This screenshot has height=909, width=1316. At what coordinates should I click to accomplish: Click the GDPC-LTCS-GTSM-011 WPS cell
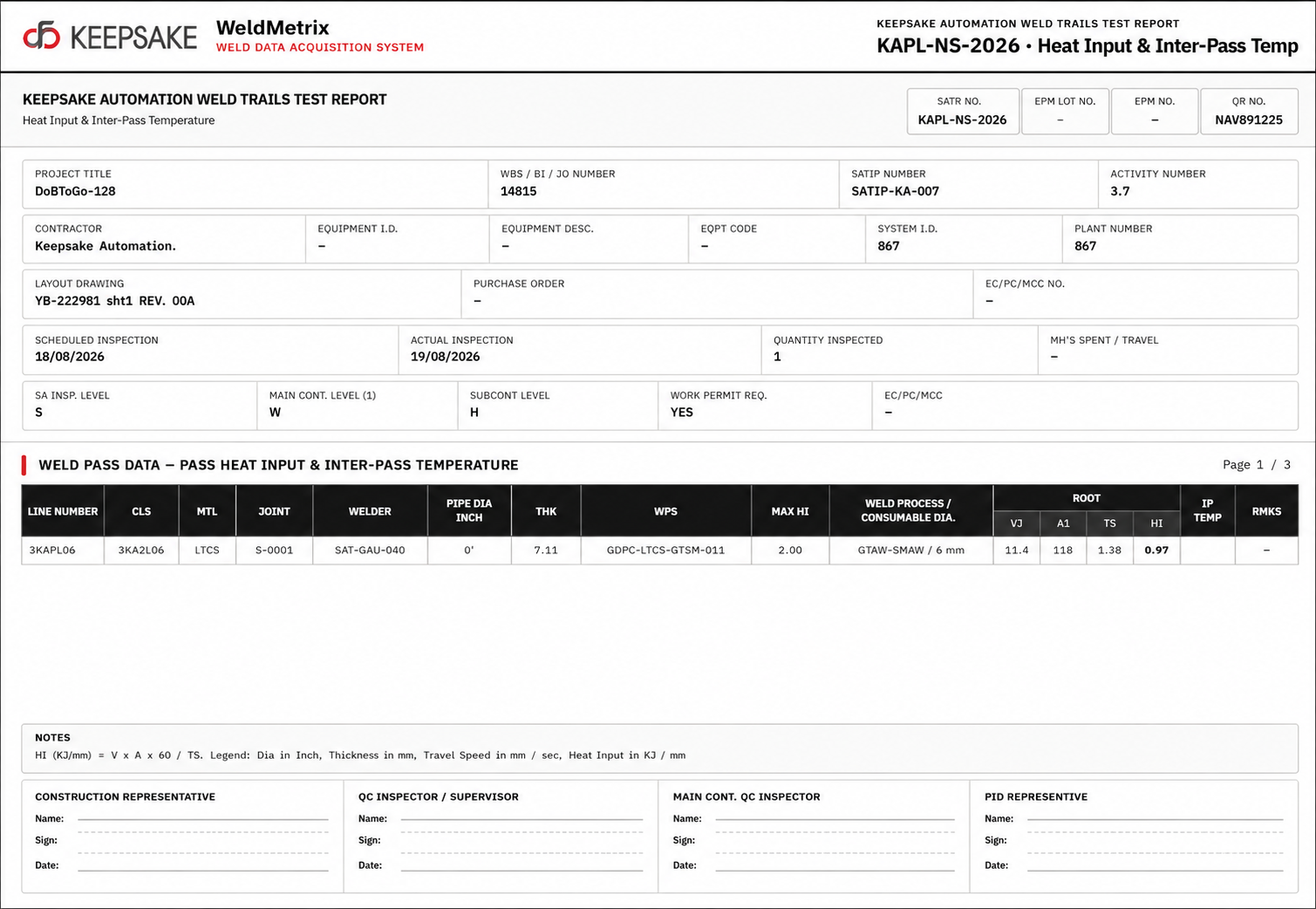[665, 550]
